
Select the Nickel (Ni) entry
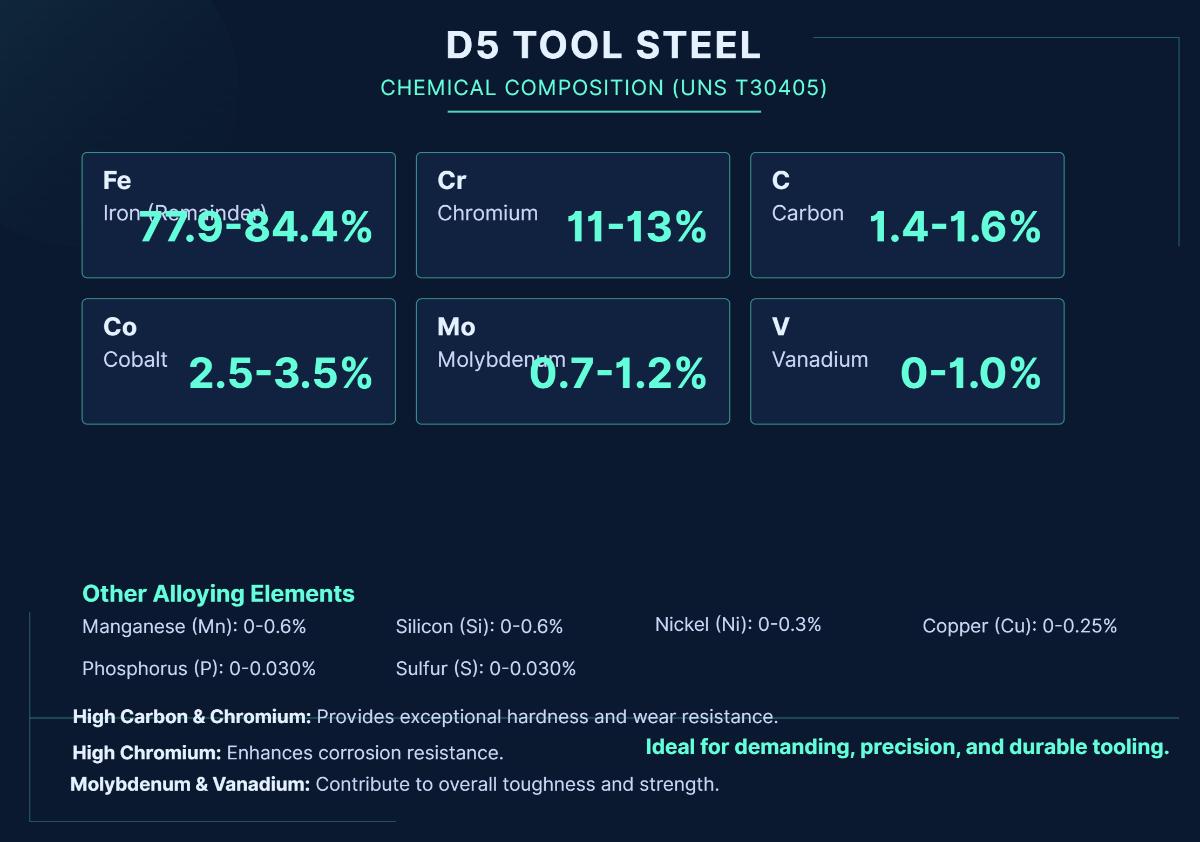tap(737, 624)
